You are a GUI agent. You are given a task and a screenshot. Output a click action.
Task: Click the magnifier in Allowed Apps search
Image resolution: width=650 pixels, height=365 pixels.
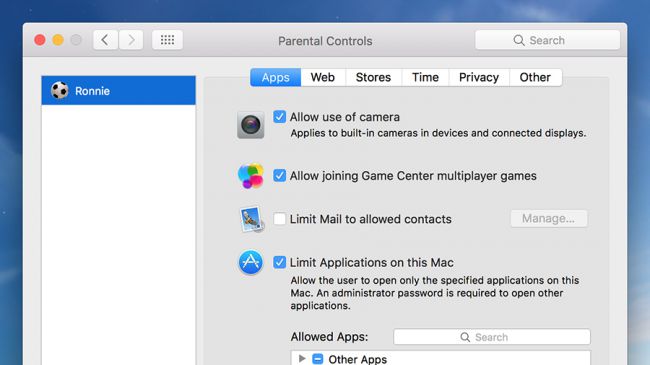click(x=465, y=337)
